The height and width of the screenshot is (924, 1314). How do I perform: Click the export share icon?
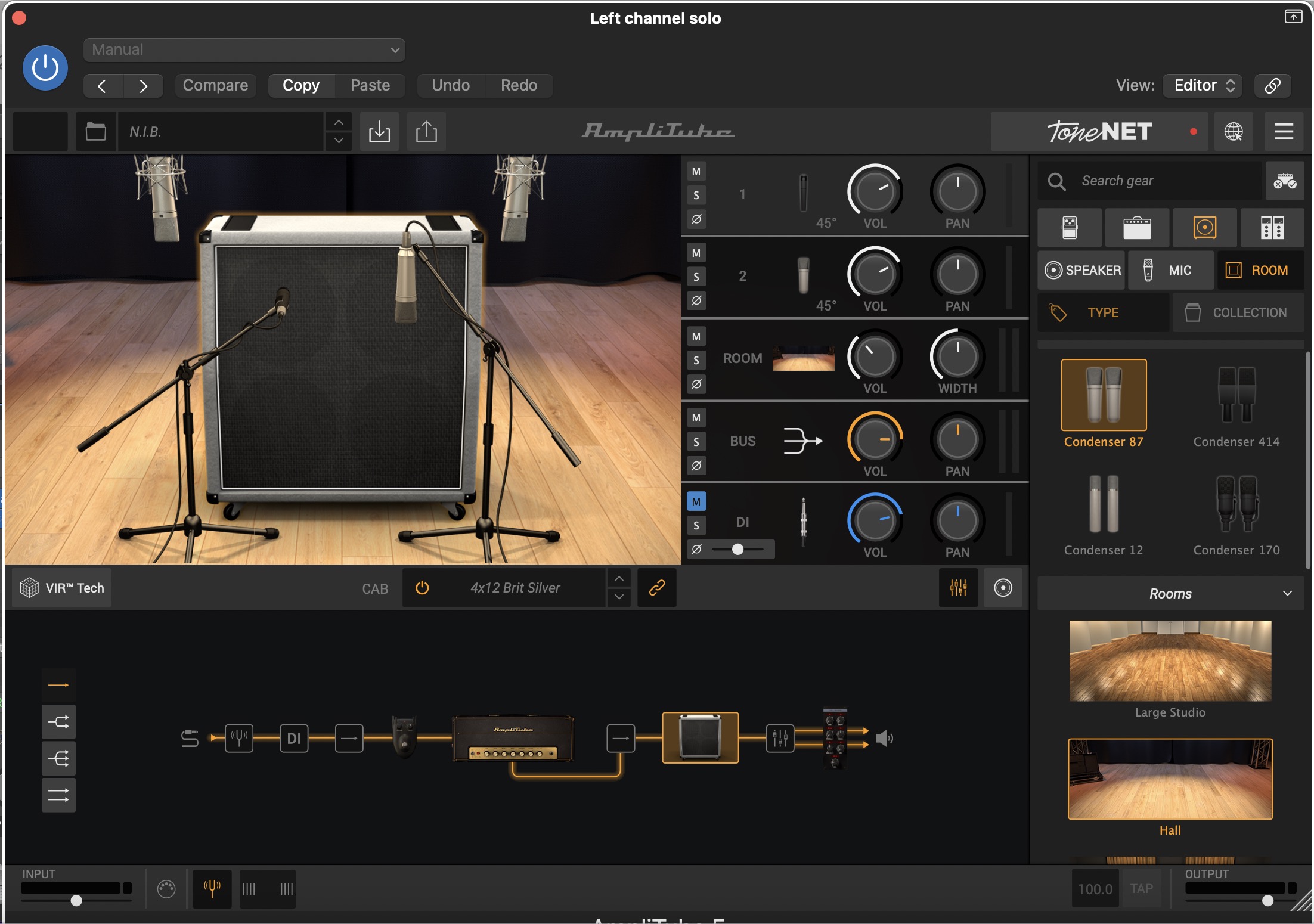426,131
